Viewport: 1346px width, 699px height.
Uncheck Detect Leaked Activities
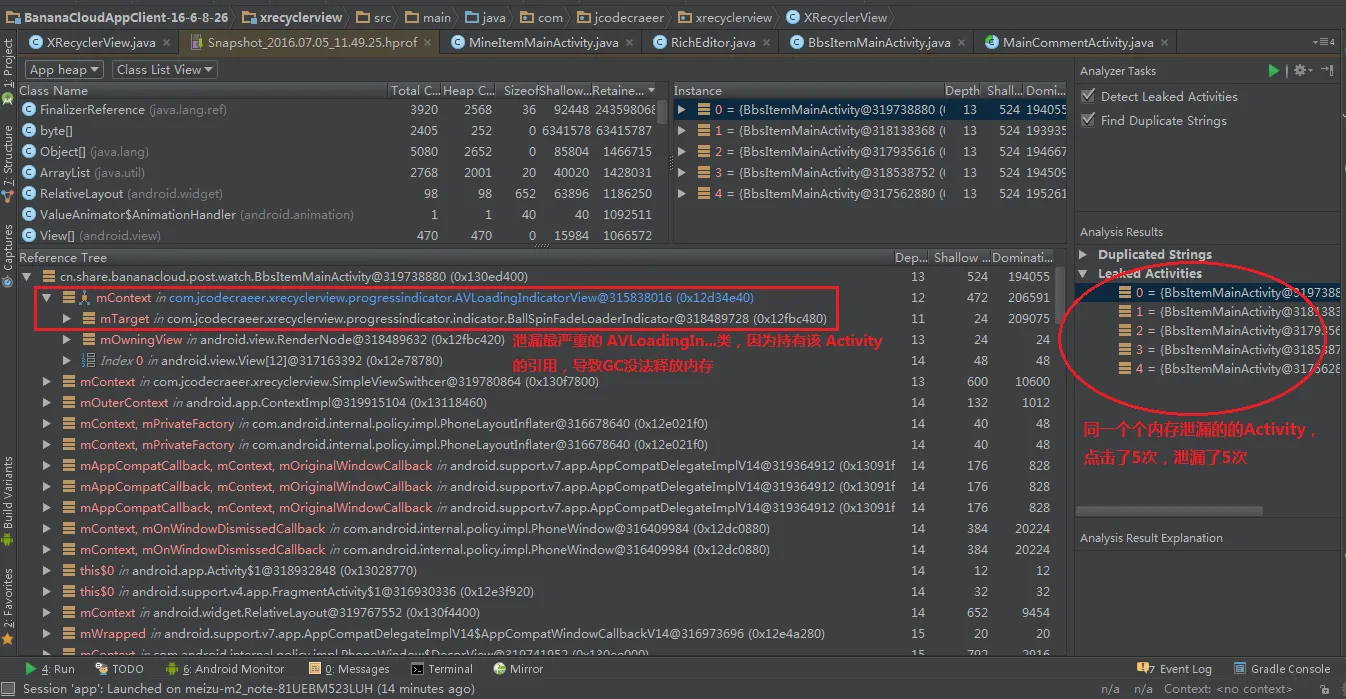pos(1088,97)
